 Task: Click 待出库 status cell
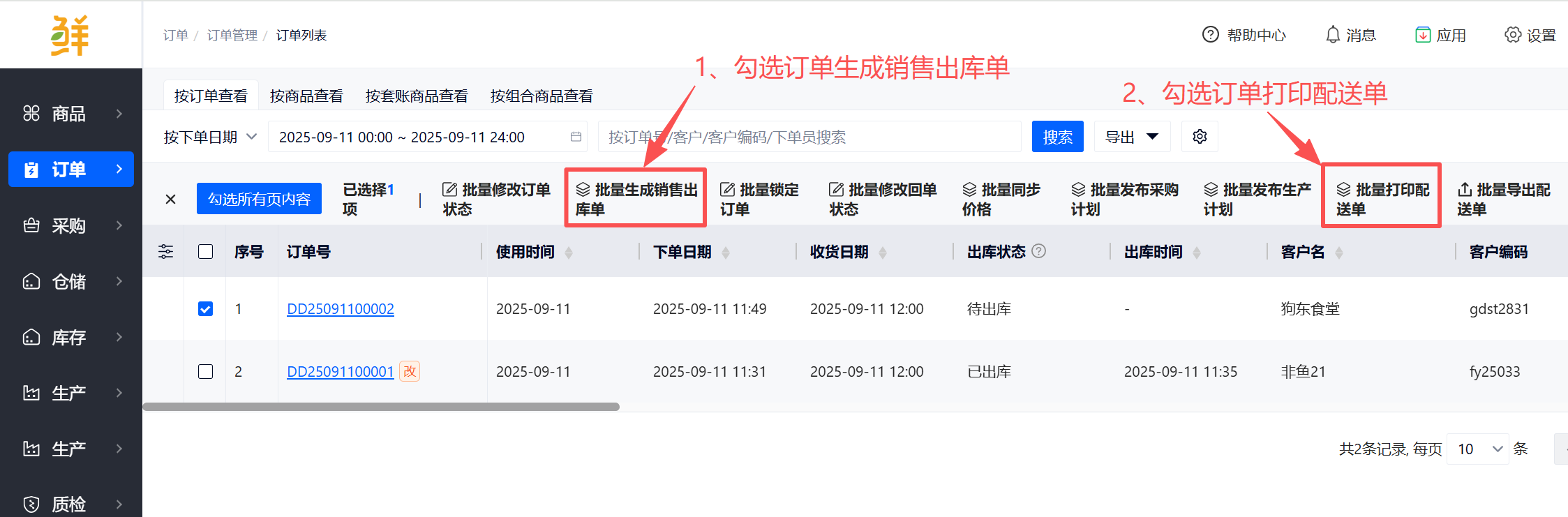989,308
